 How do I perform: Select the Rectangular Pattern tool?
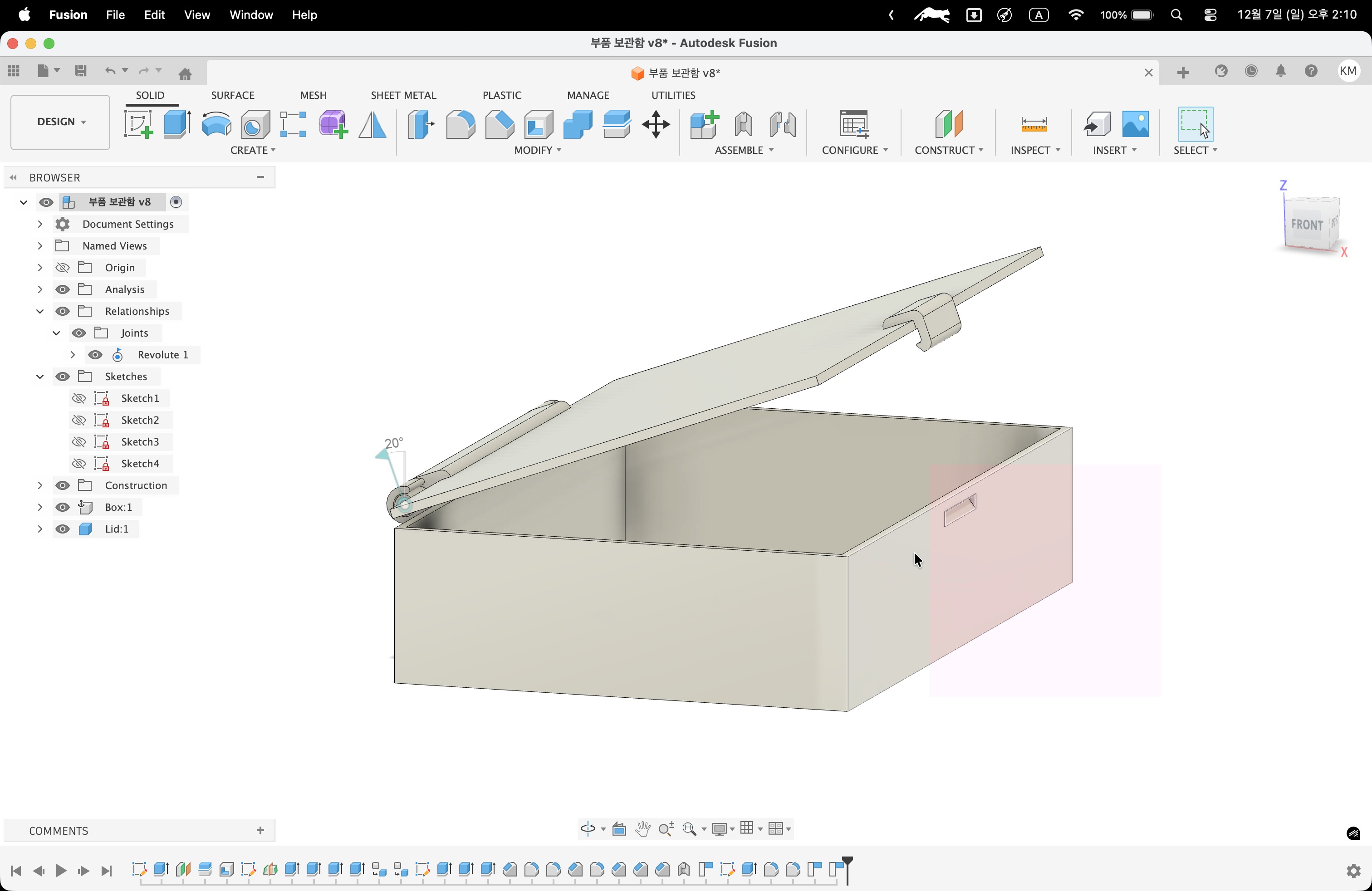tap(293, 124)
